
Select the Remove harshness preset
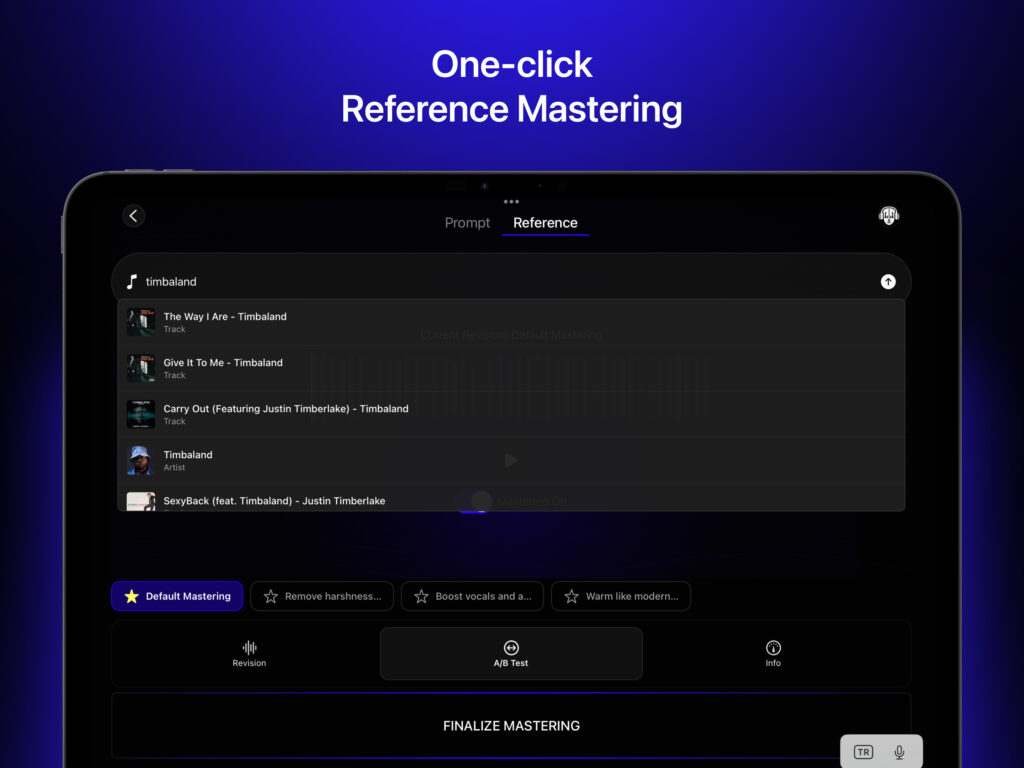(x=322, y=596)
